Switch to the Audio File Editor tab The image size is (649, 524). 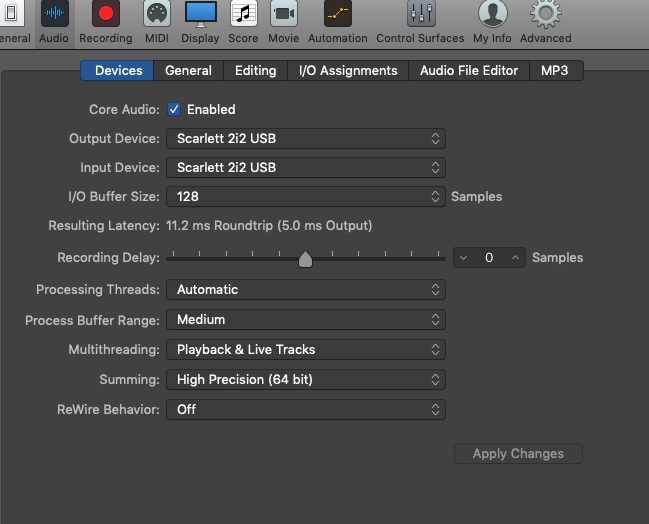click(x=468, y=71)
